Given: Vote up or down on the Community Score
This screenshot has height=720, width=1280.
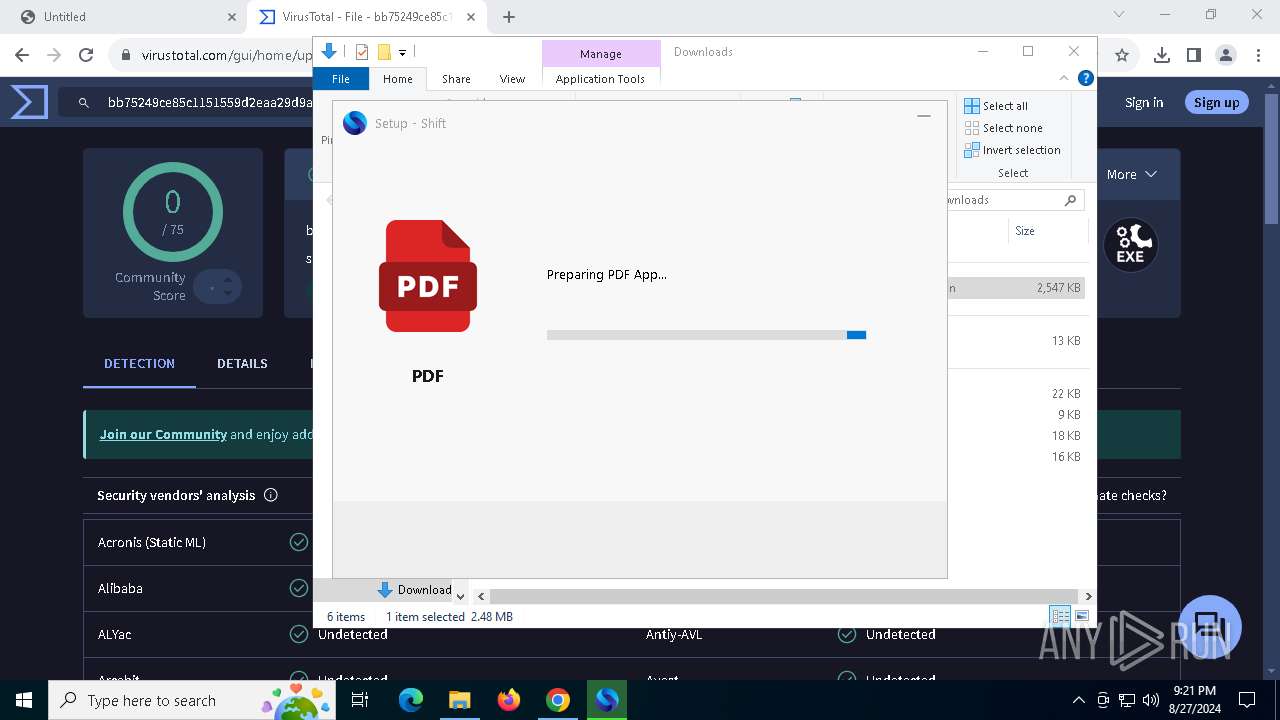Looking at the screenshot, I should point(218,287).
